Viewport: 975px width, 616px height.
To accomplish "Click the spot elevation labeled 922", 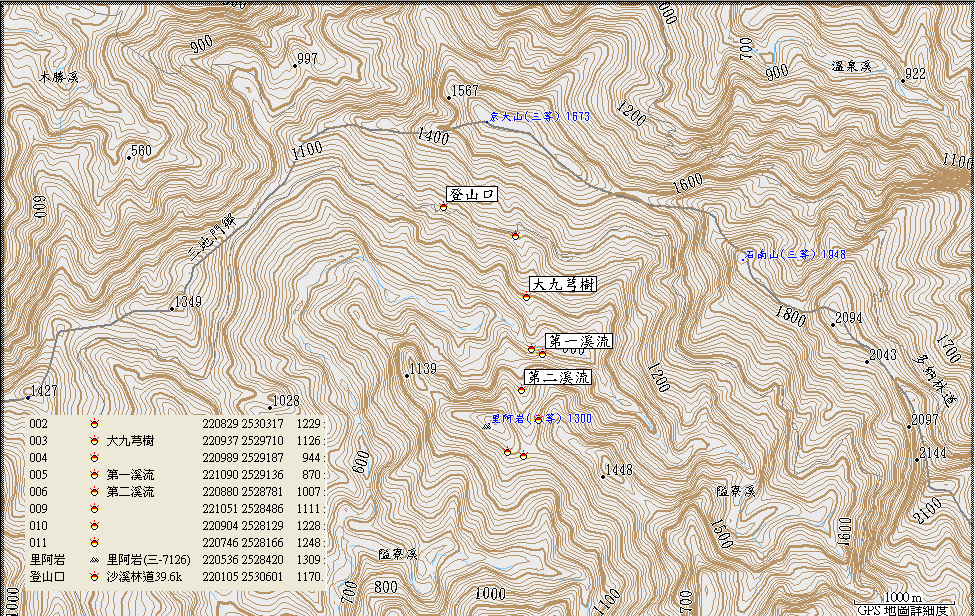I will click(x=913, y=75).
